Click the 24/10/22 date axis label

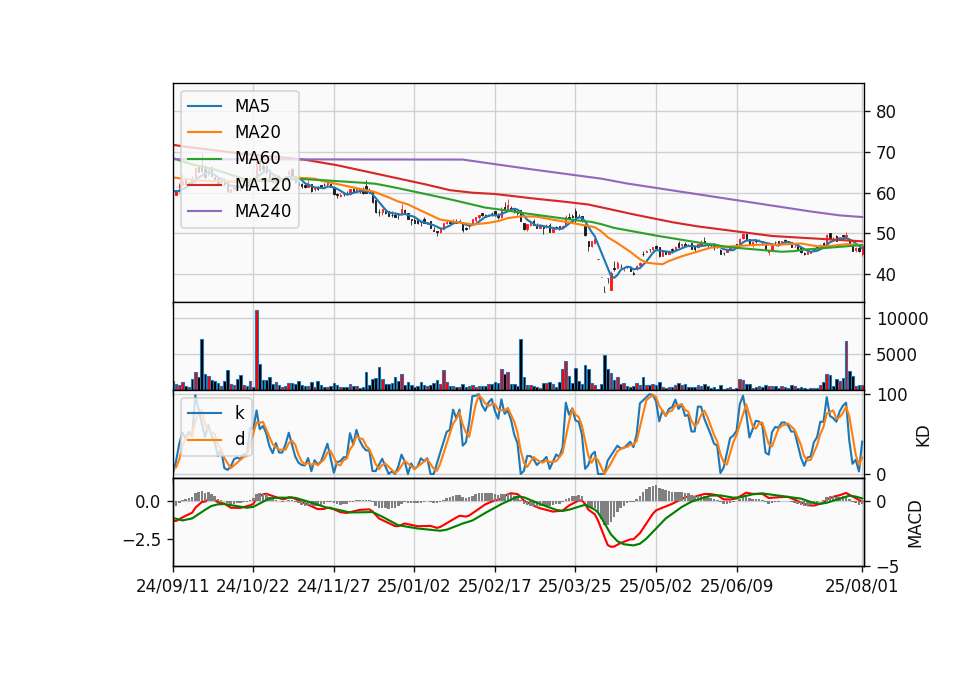(x=253, y=586)
